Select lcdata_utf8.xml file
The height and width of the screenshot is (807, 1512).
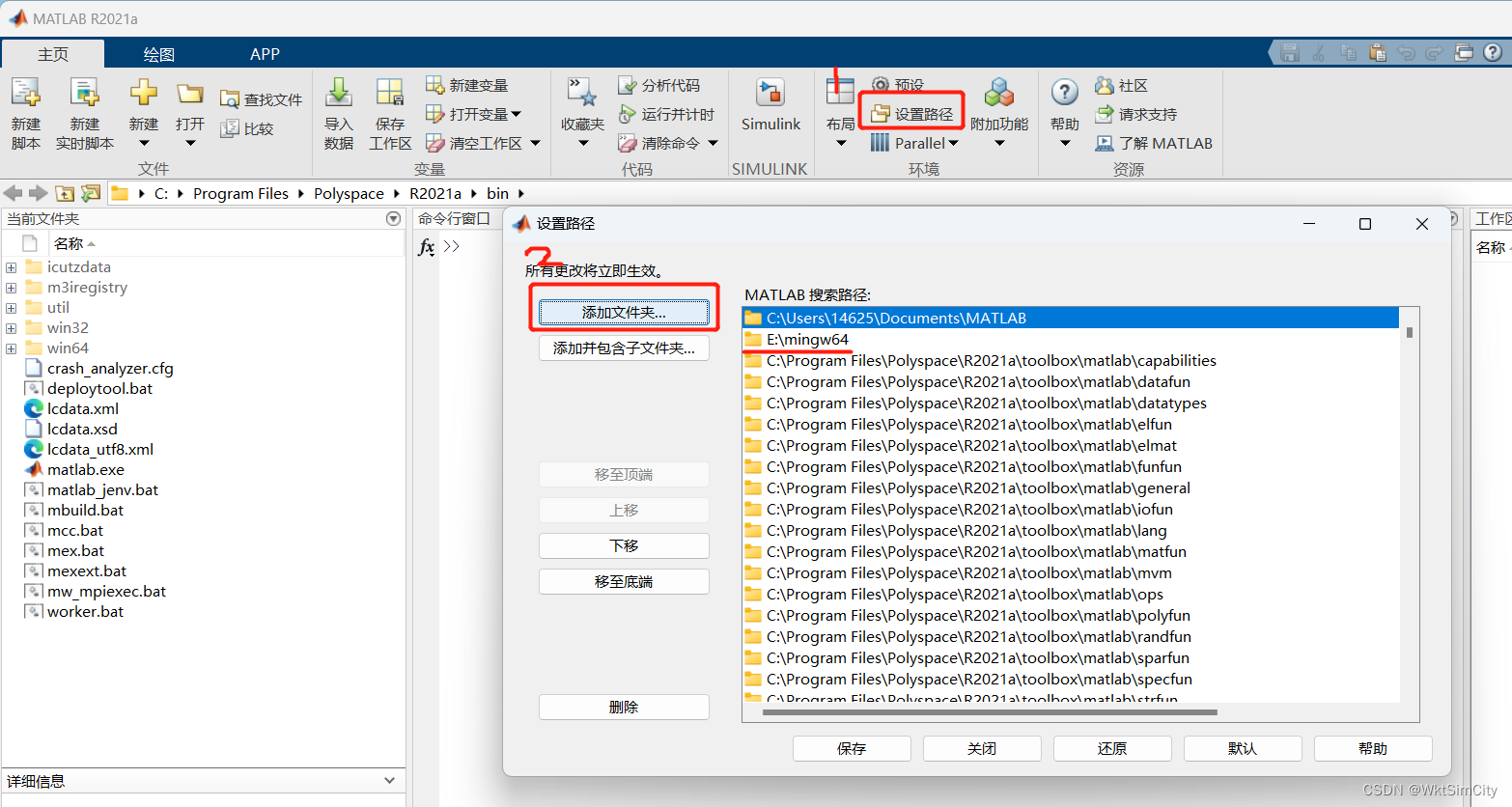100,449
